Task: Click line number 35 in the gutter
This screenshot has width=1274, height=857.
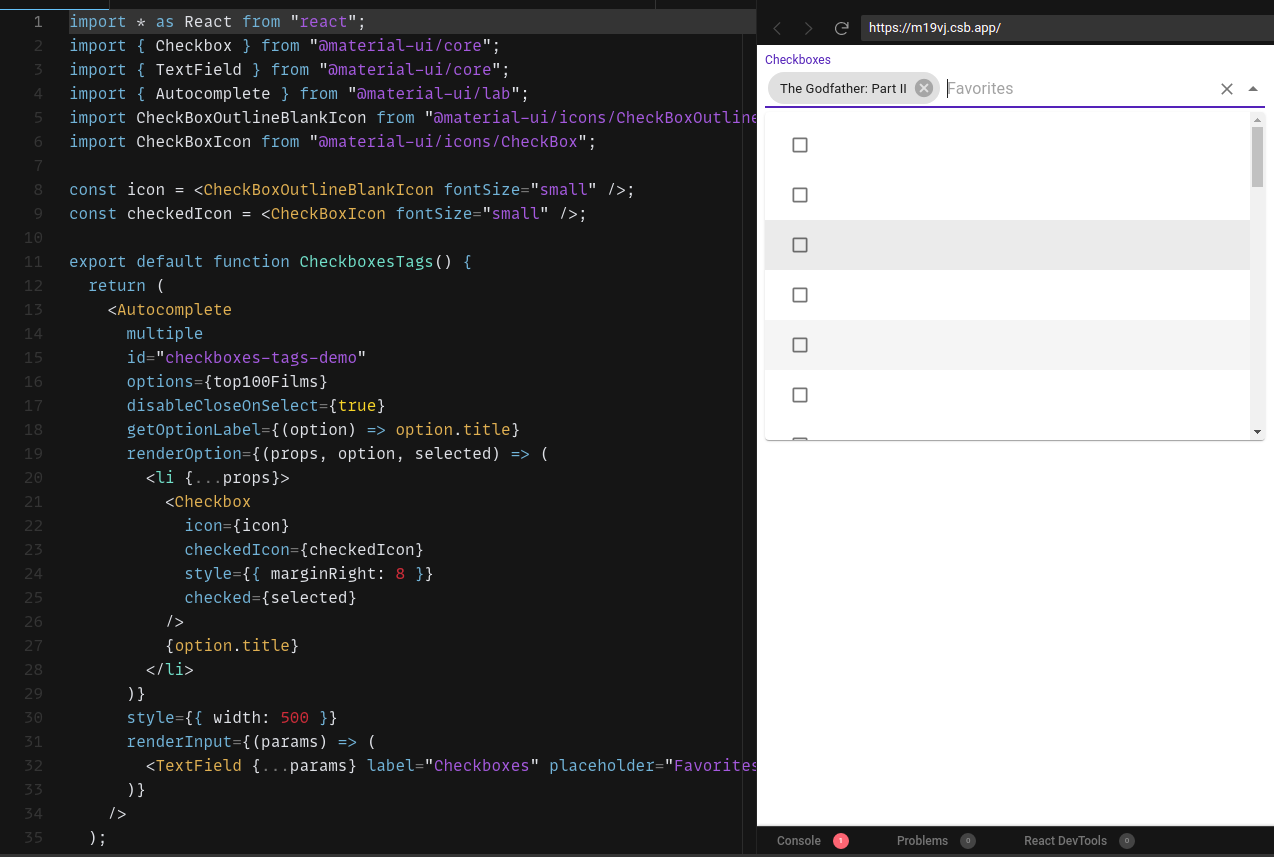Action: pyautogui.click(x=33, y=838)
